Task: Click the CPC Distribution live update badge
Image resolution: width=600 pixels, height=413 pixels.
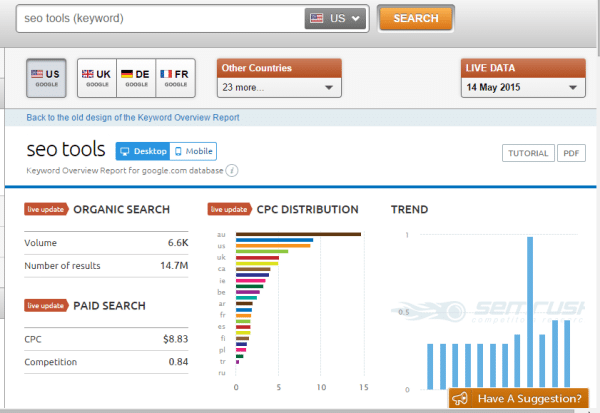Action: click(x=229, y=209)
